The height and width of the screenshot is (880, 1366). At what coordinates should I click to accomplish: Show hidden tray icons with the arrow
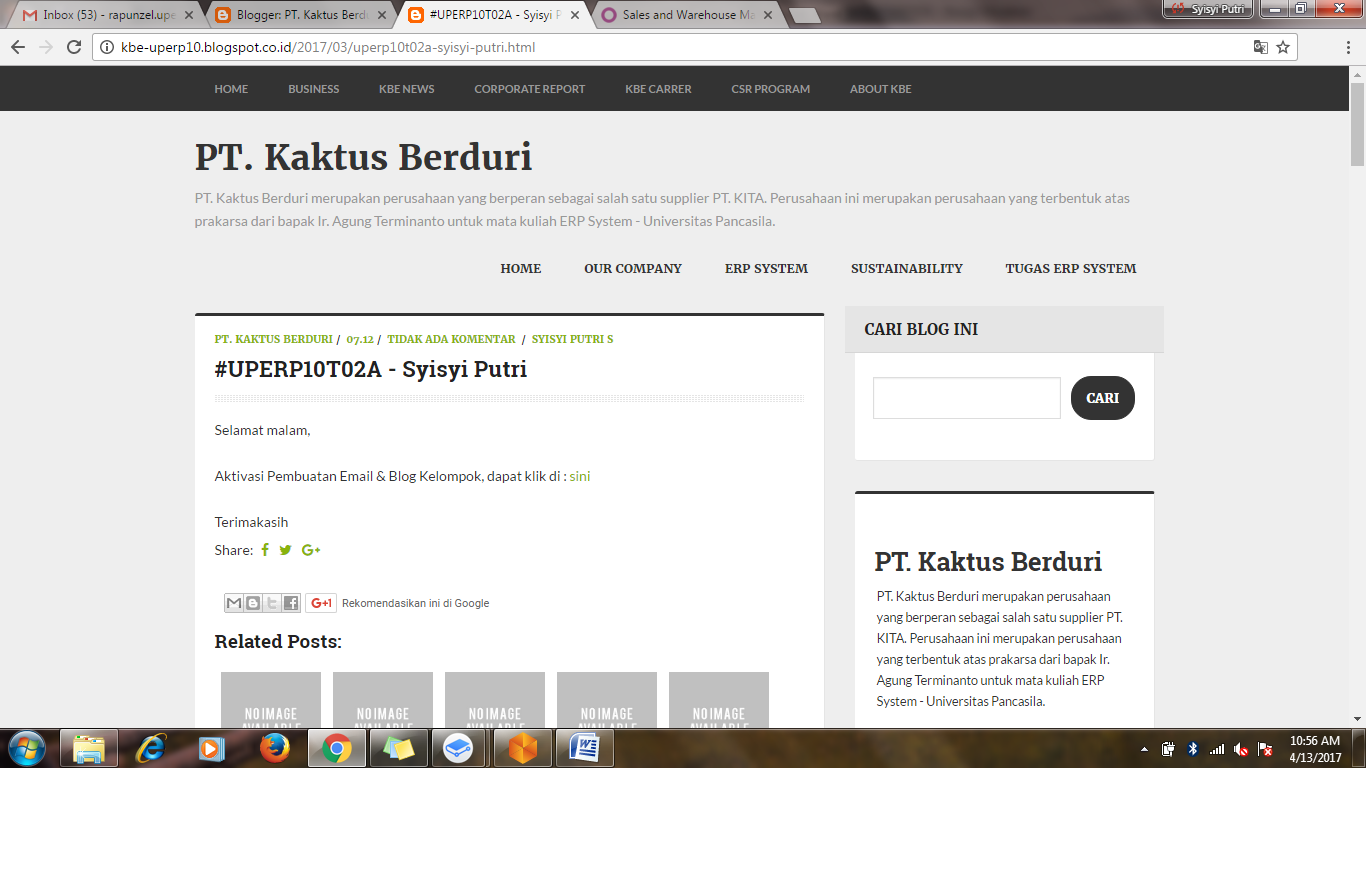[x=1144, y=749]
